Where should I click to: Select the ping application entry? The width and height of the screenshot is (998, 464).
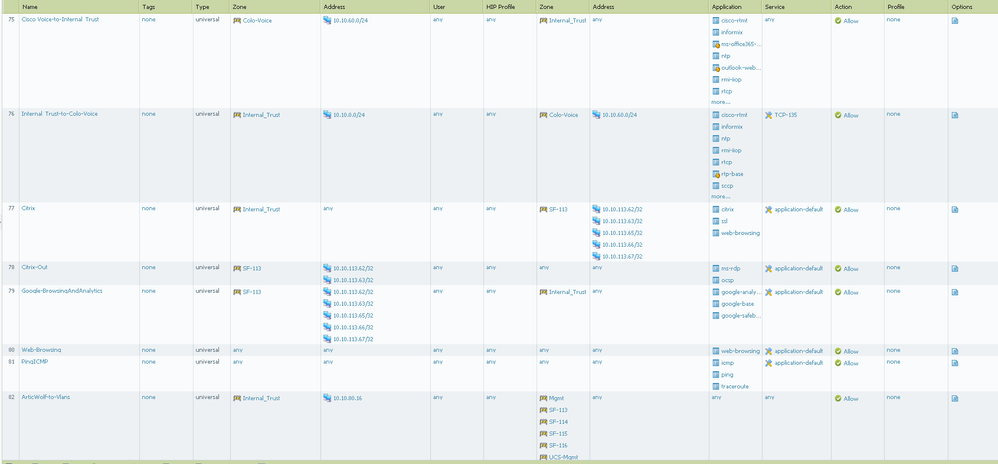click(x=727, y=374)
